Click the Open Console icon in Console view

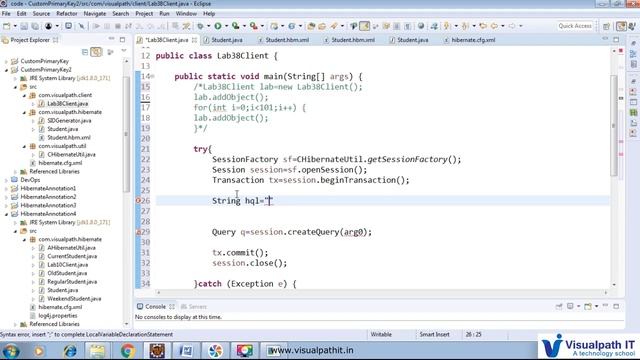[x=588, y=306]
